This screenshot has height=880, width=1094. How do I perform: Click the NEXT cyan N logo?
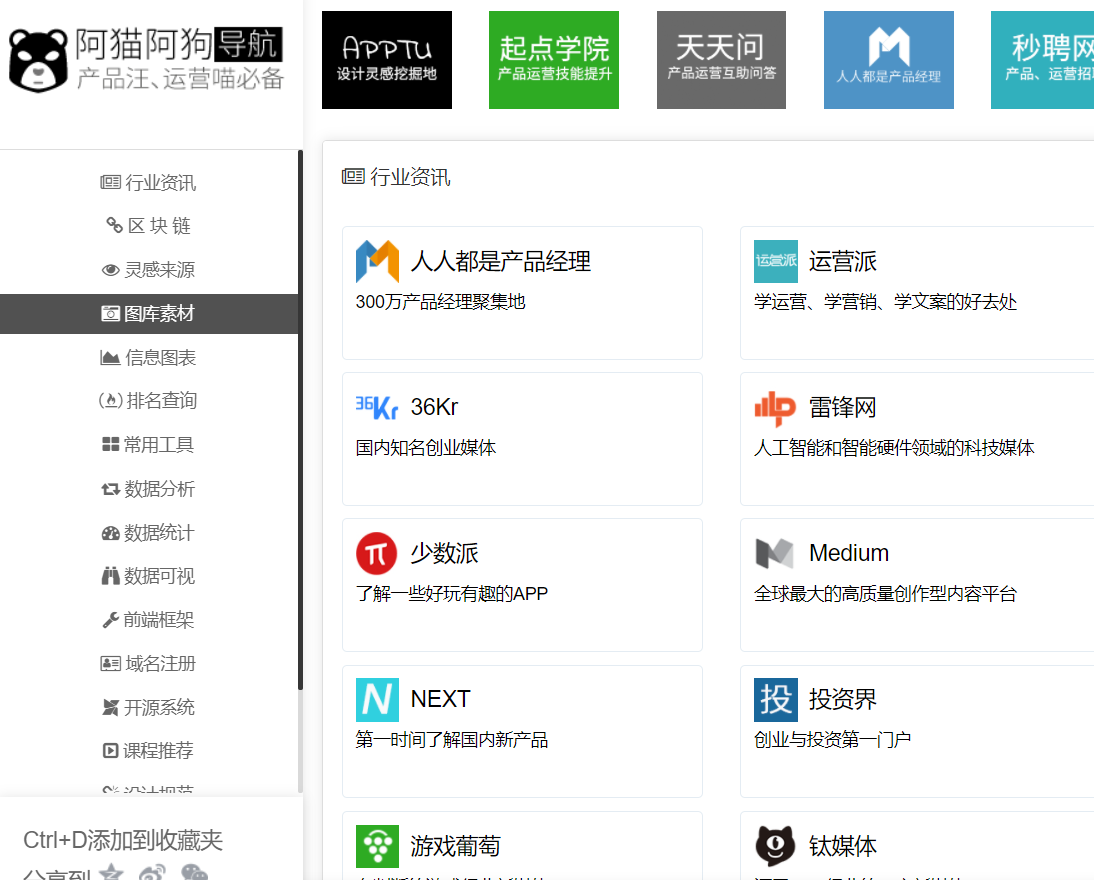click(x=377, y=699)
